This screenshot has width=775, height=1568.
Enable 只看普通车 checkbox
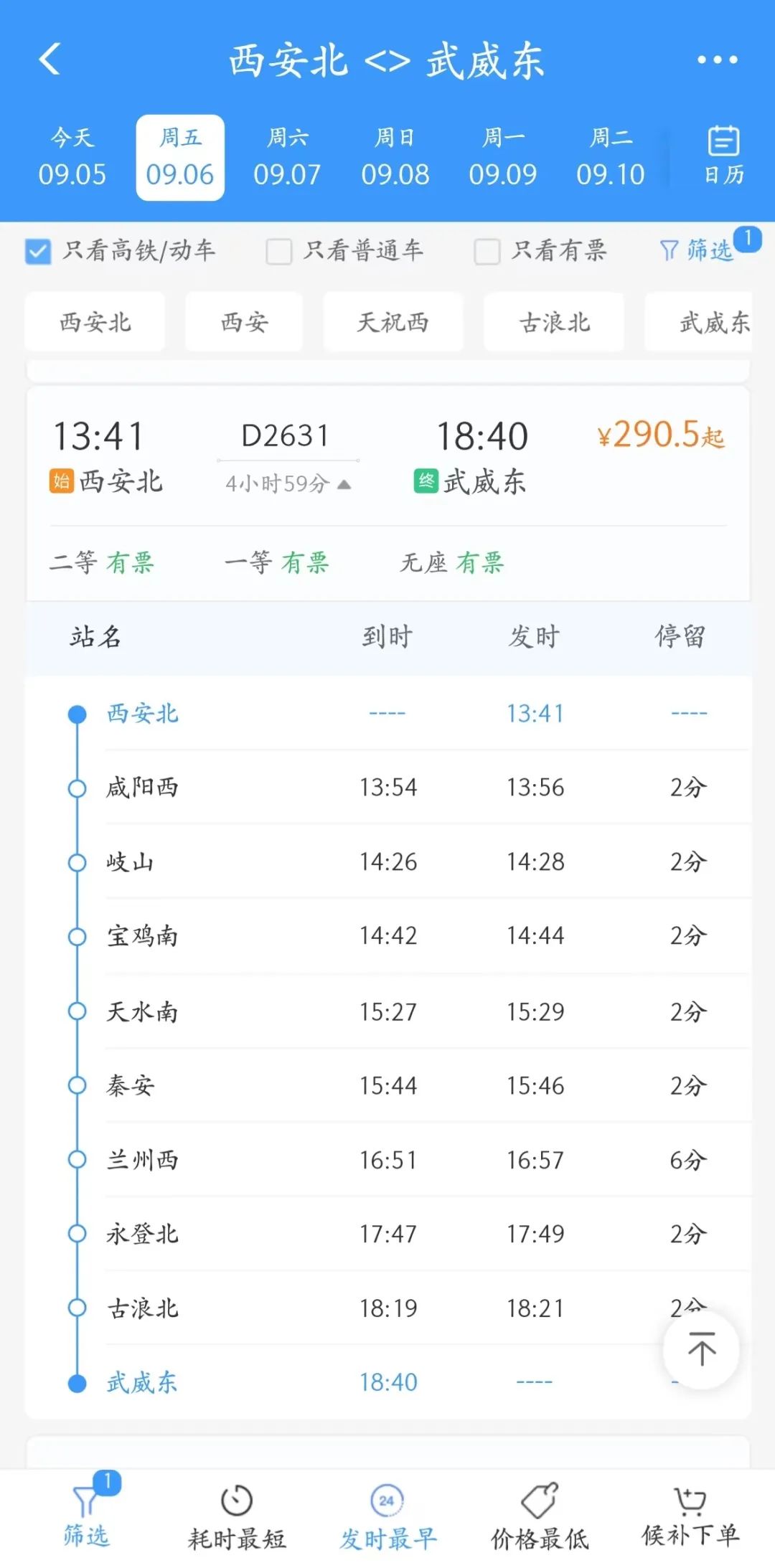coord(278,252)
